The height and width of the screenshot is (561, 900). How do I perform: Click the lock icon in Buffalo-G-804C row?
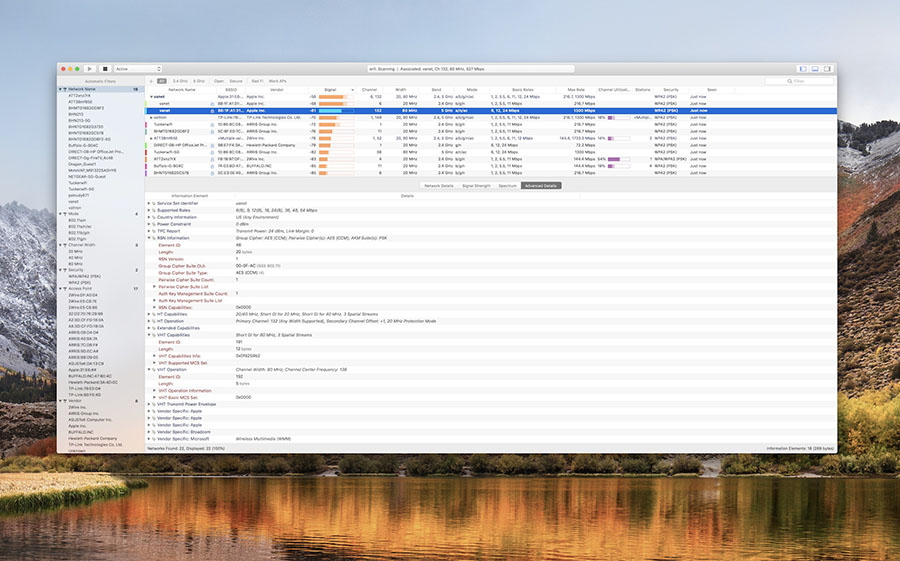(212, 166)
